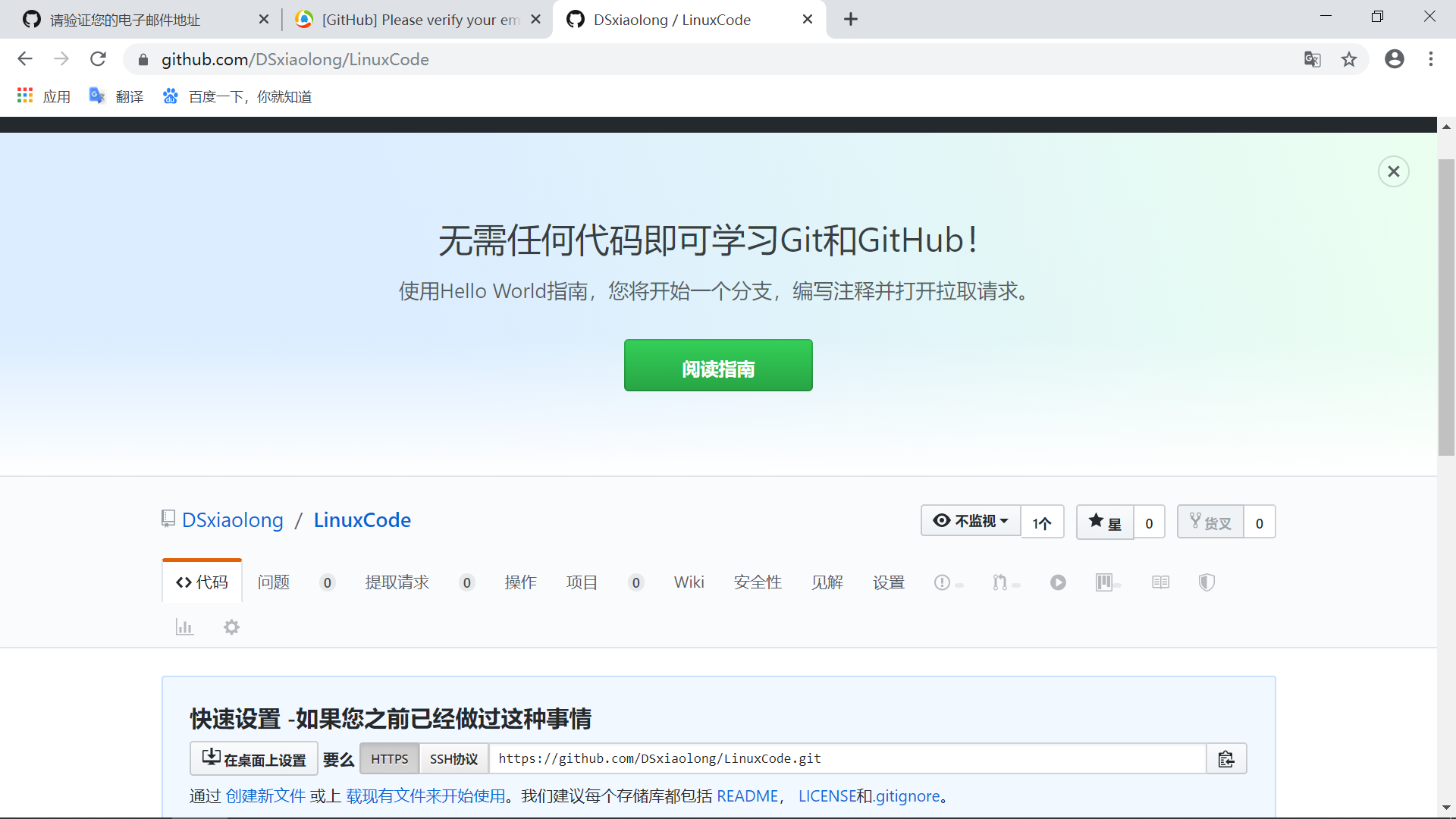
Task: Open the Wiki tab
Action: (x=689, y=582)
